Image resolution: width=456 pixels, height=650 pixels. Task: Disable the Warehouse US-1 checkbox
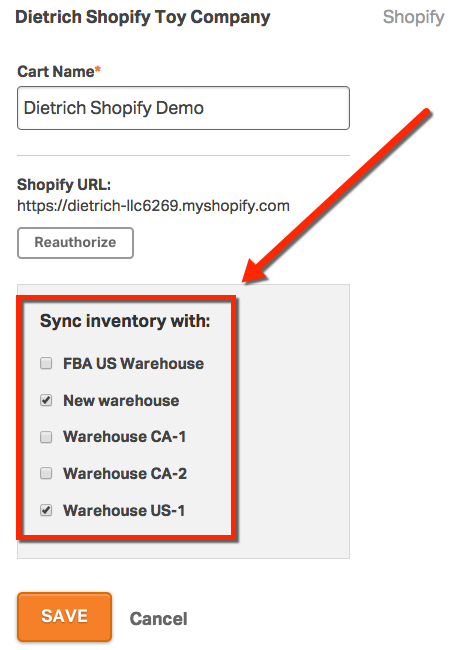tap(46, 510)
